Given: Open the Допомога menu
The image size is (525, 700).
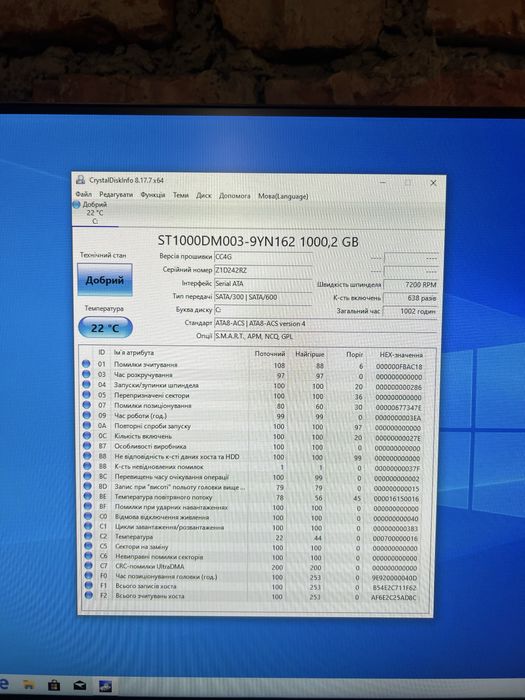Looking at the screenshot, I should point(234,196).
